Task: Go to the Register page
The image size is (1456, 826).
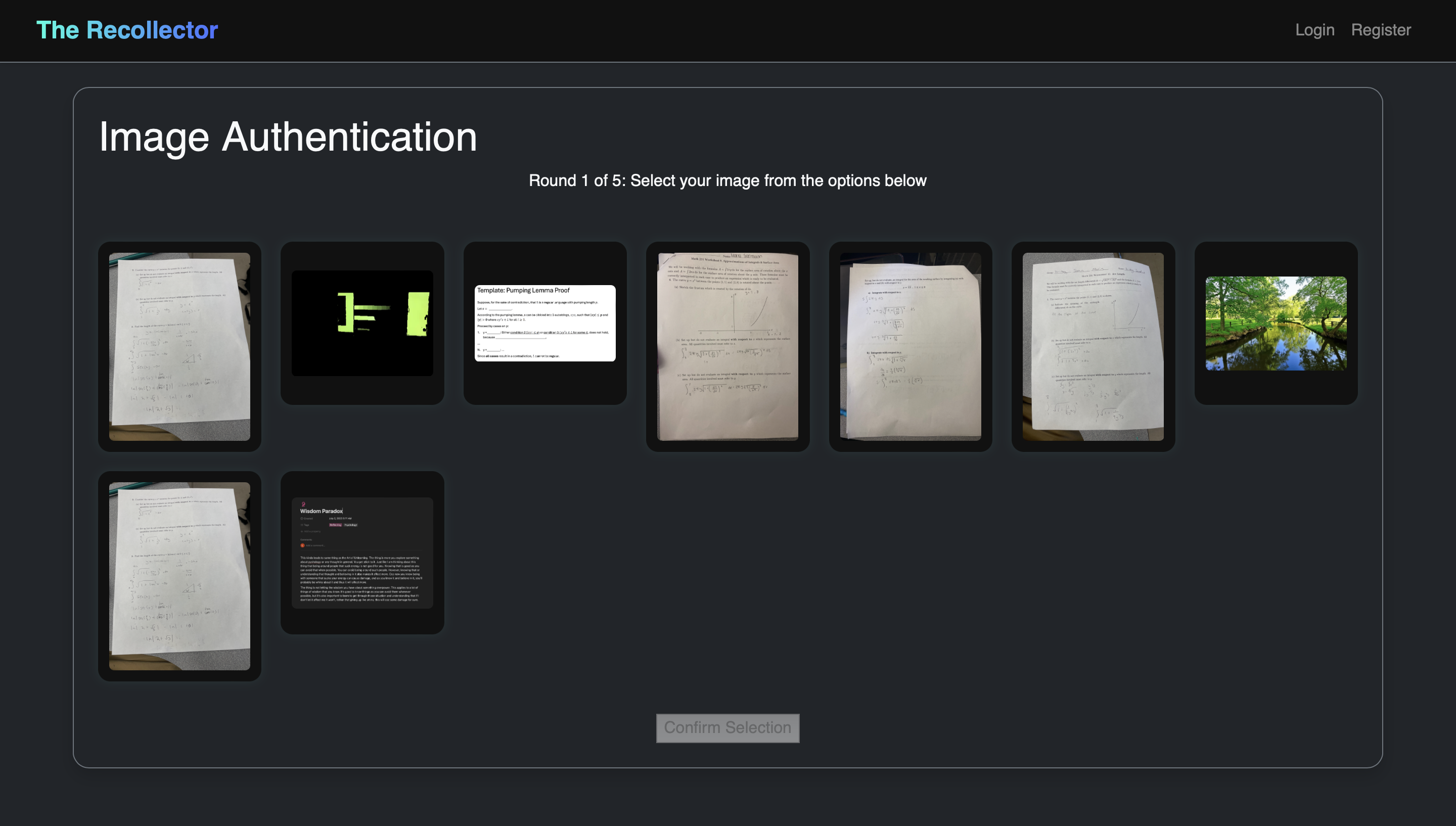Action: 1381,30
